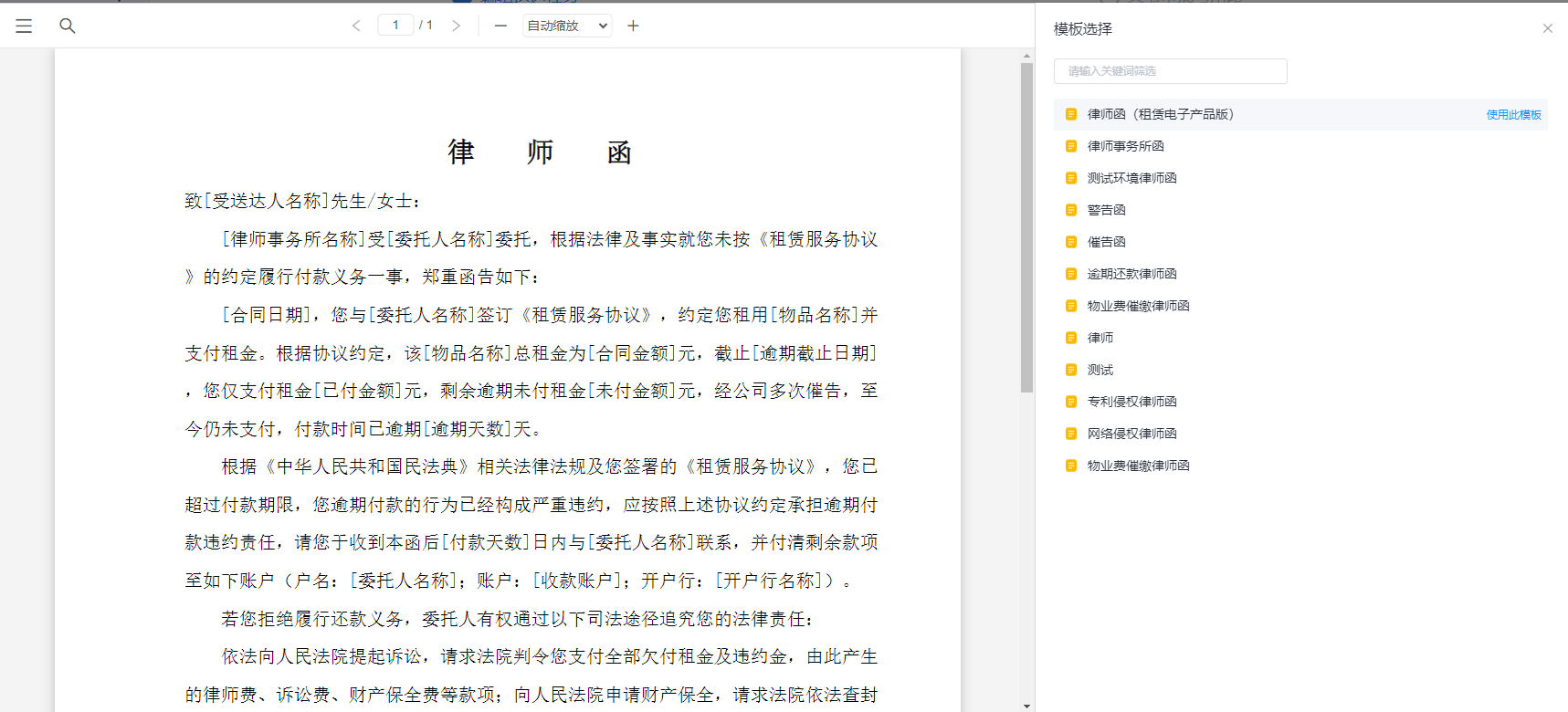This screenshot has width=1568, height=712.
Task: Click document icon beside 专利侵权律师函
Action: pos(1071,402)
